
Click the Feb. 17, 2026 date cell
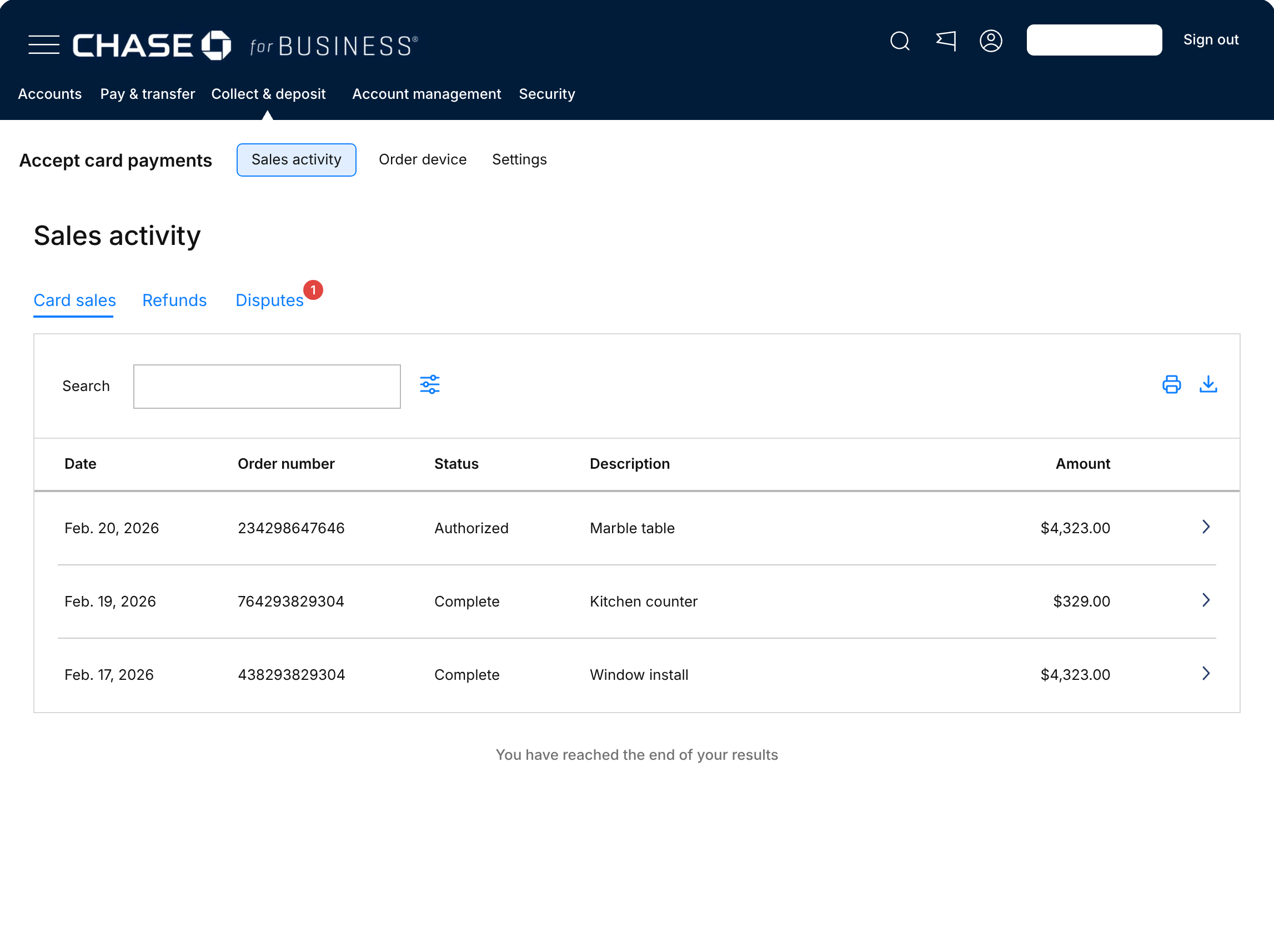click(109, 674)
